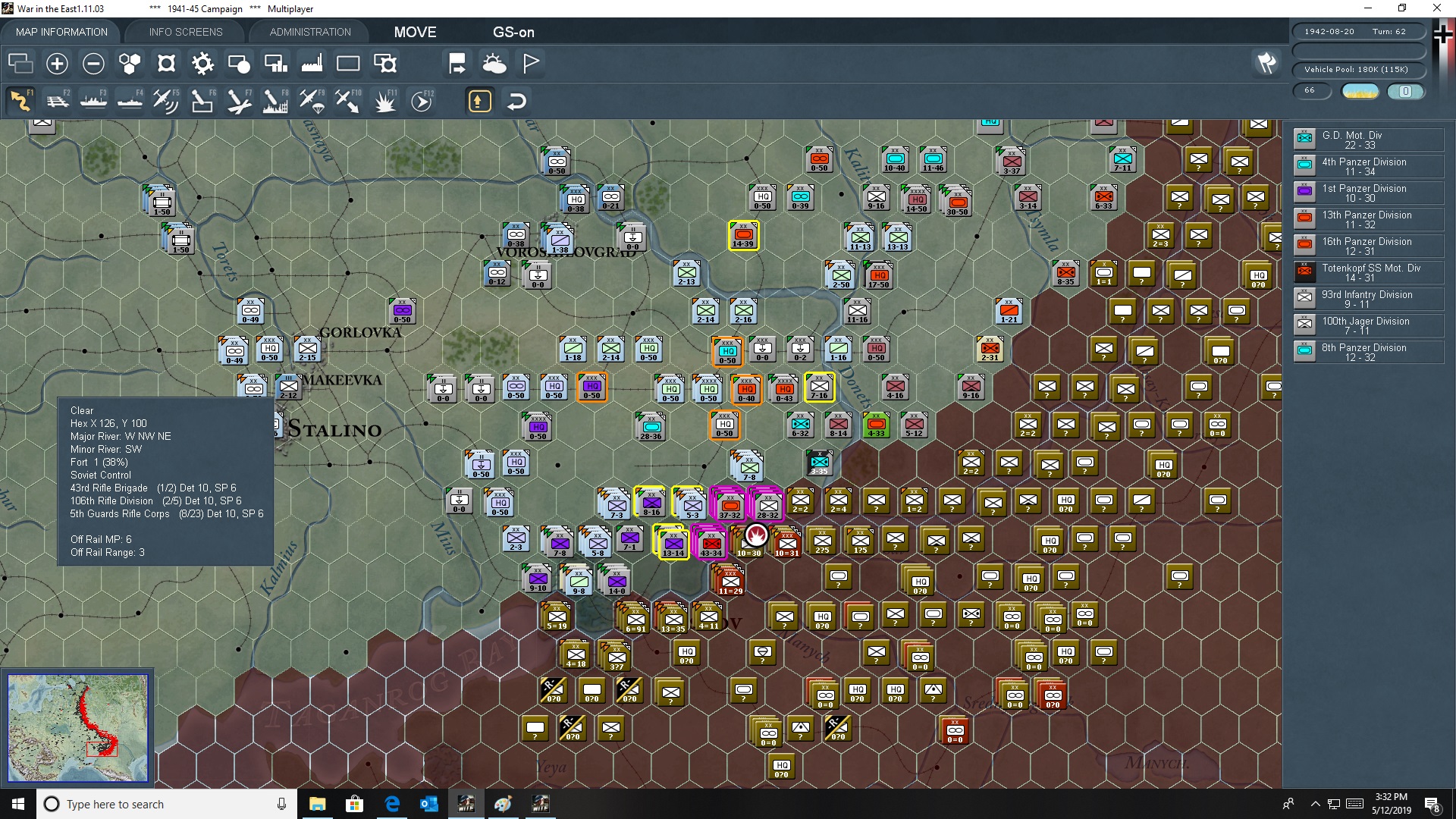The image size is (1456, 819).
Task: Click the pennant flag icon
Action: tap(531, 64)
